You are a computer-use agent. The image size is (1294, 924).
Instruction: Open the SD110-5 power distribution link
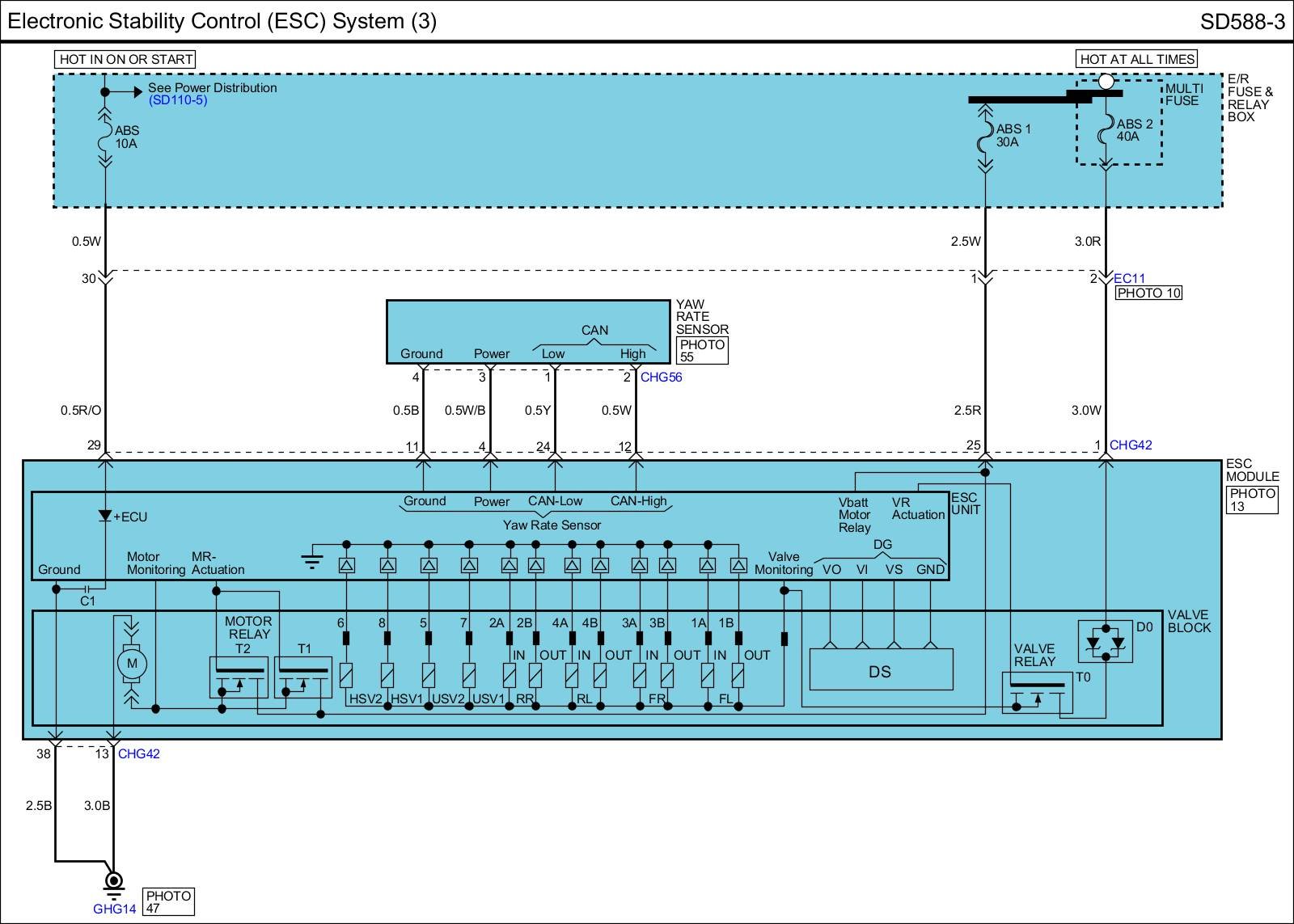click(178, 100)
